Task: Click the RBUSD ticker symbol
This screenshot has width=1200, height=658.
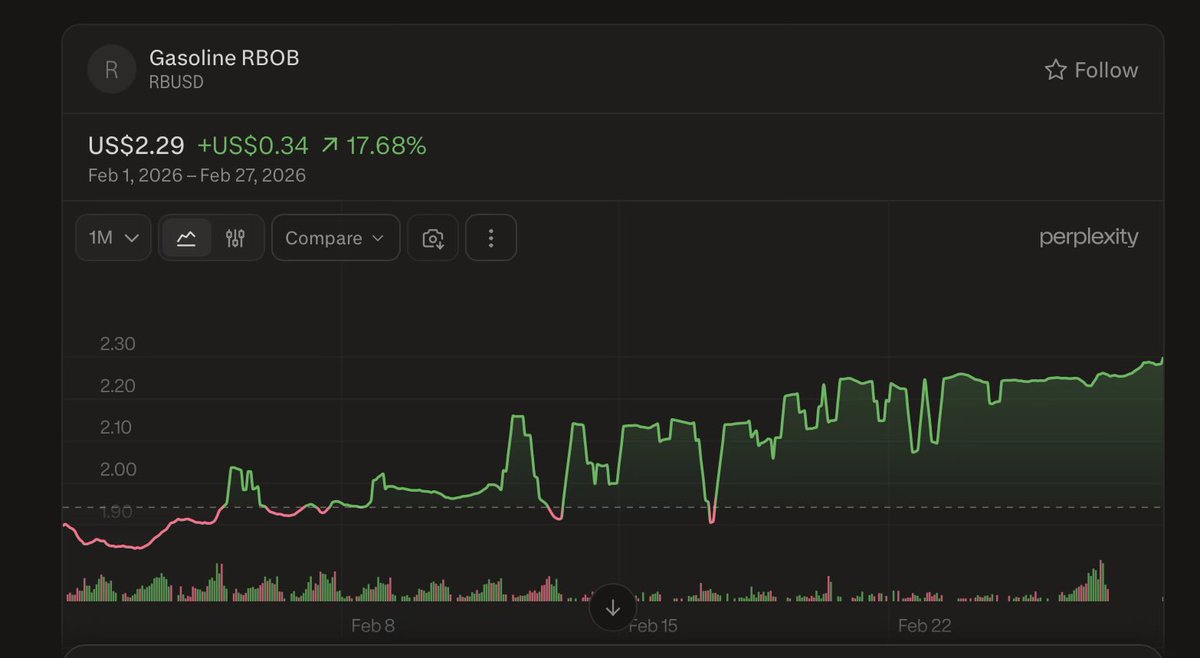Action: 176,83
